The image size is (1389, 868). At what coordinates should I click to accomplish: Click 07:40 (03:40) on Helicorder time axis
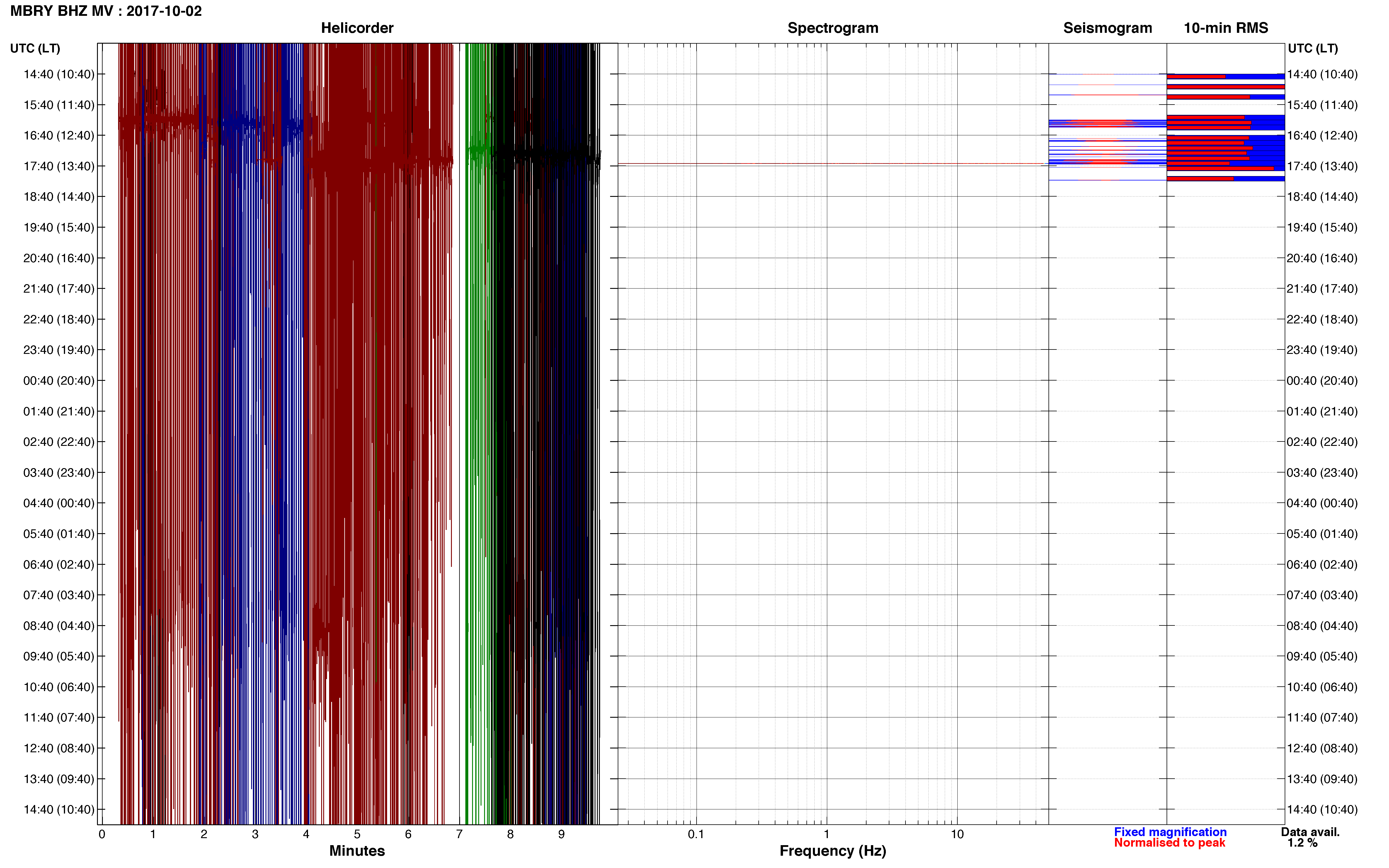59,595
